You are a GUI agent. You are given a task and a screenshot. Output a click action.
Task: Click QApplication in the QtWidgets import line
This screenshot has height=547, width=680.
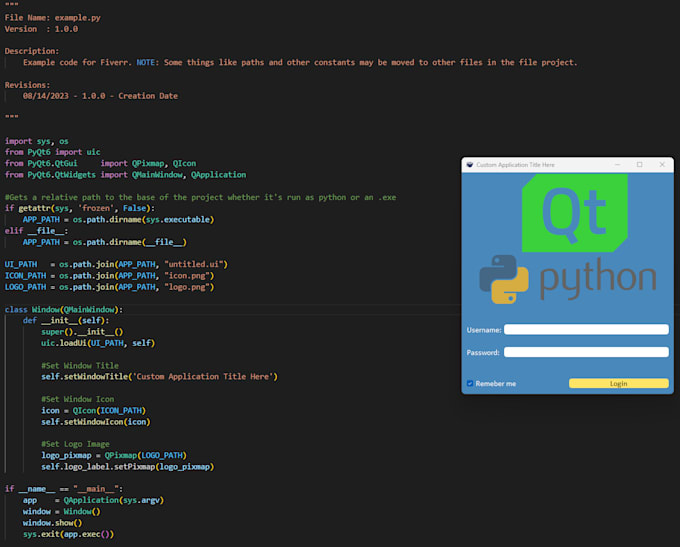click(x=219, y=175)
